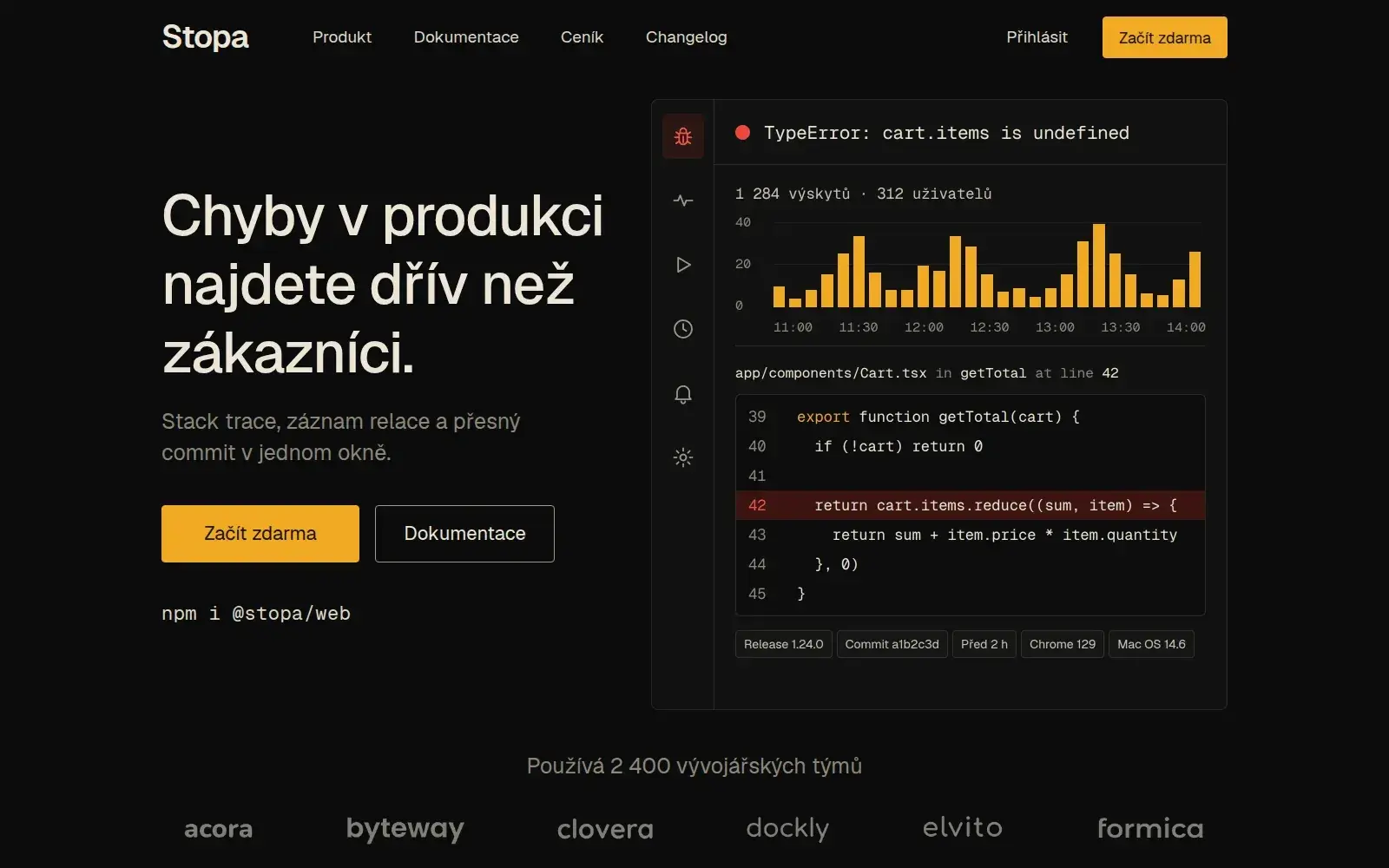Select highlighted code line 42
The height and width of the screenshot is (868, 1389).
coord(971,505)
